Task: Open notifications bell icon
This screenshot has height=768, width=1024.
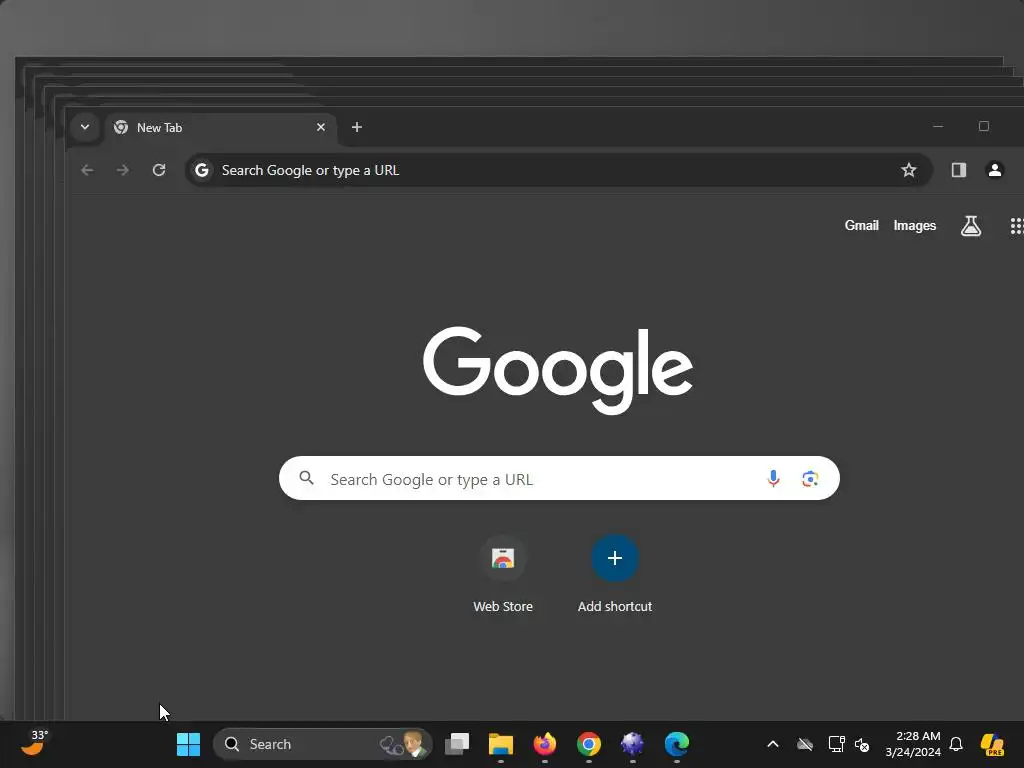Action: pyautogui.click(x=956, y=744)
